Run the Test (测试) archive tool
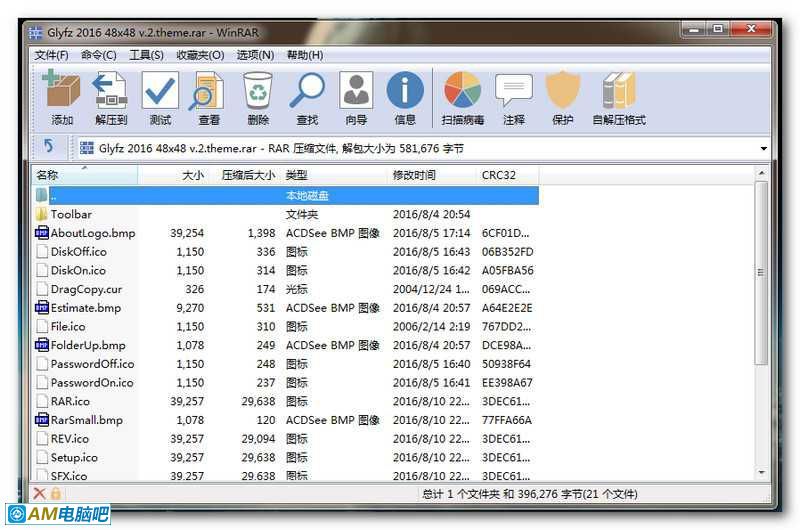The width and height of the screenshot is (800, 530). [x=160, y=91]
